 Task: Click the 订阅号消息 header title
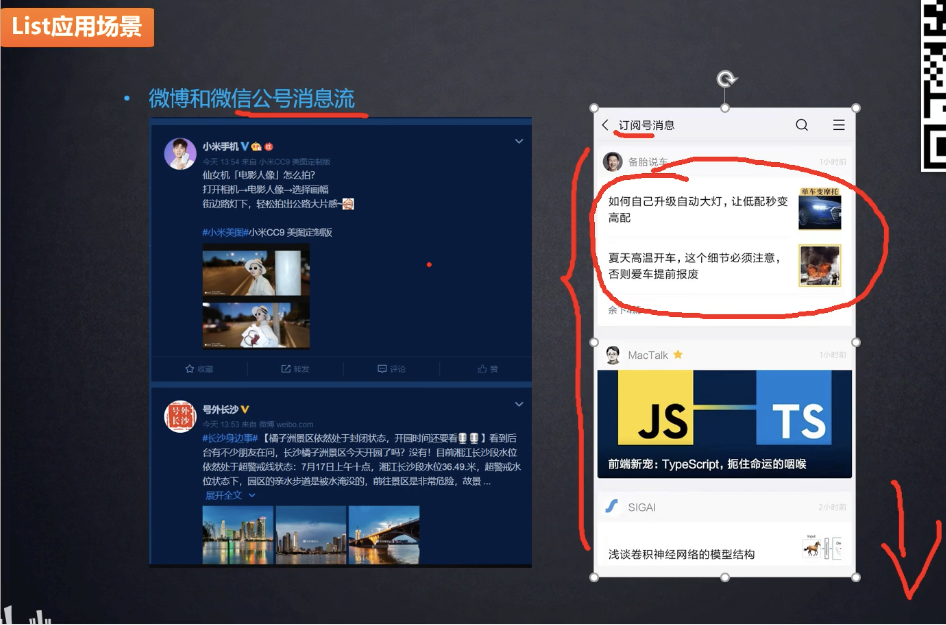pyautogui.click(x=647, y=125)
